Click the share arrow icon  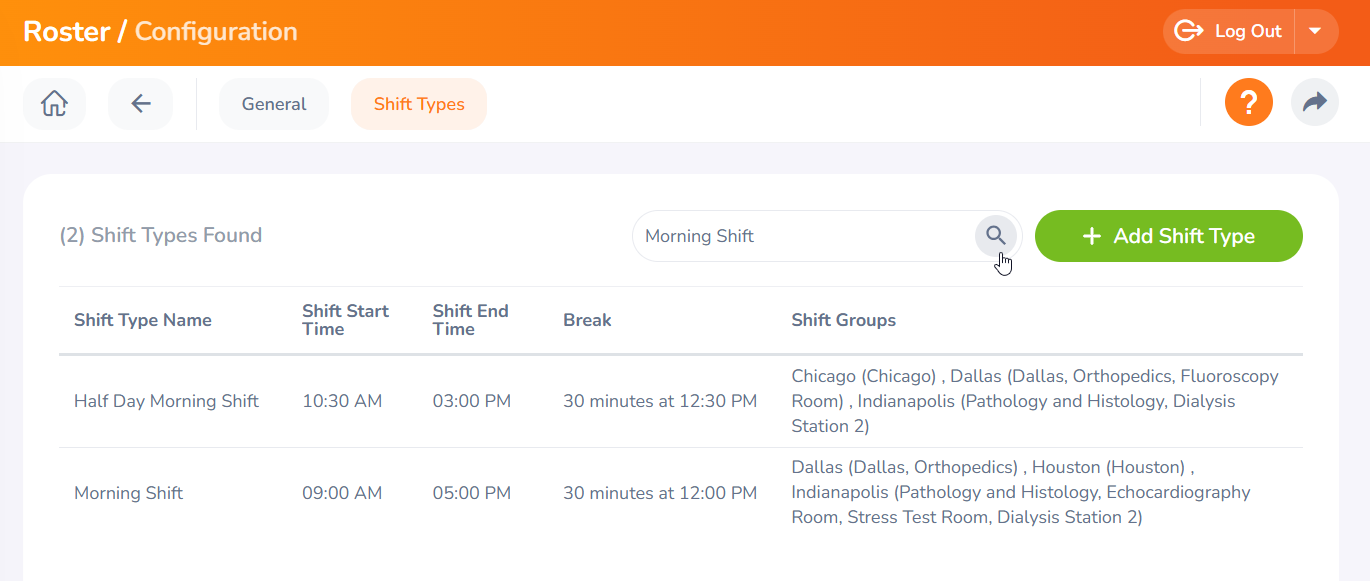click(1314, 103)
